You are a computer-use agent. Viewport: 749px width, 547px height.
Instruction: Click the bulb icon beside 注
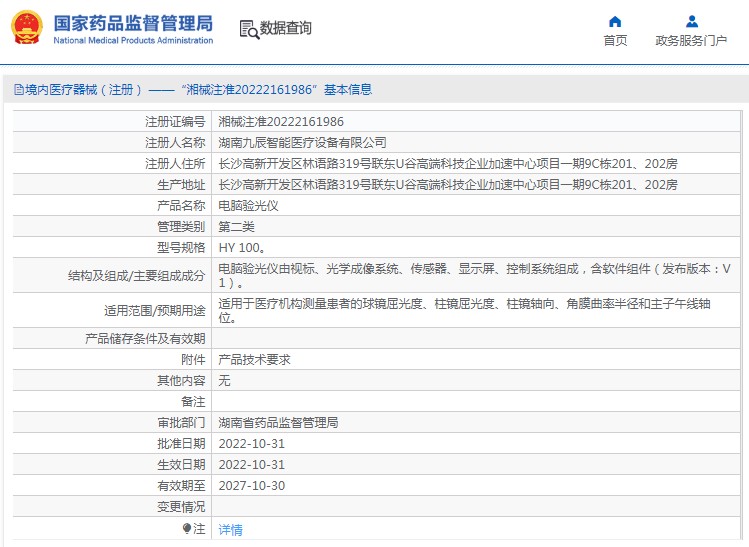click(x=187, y=528)
